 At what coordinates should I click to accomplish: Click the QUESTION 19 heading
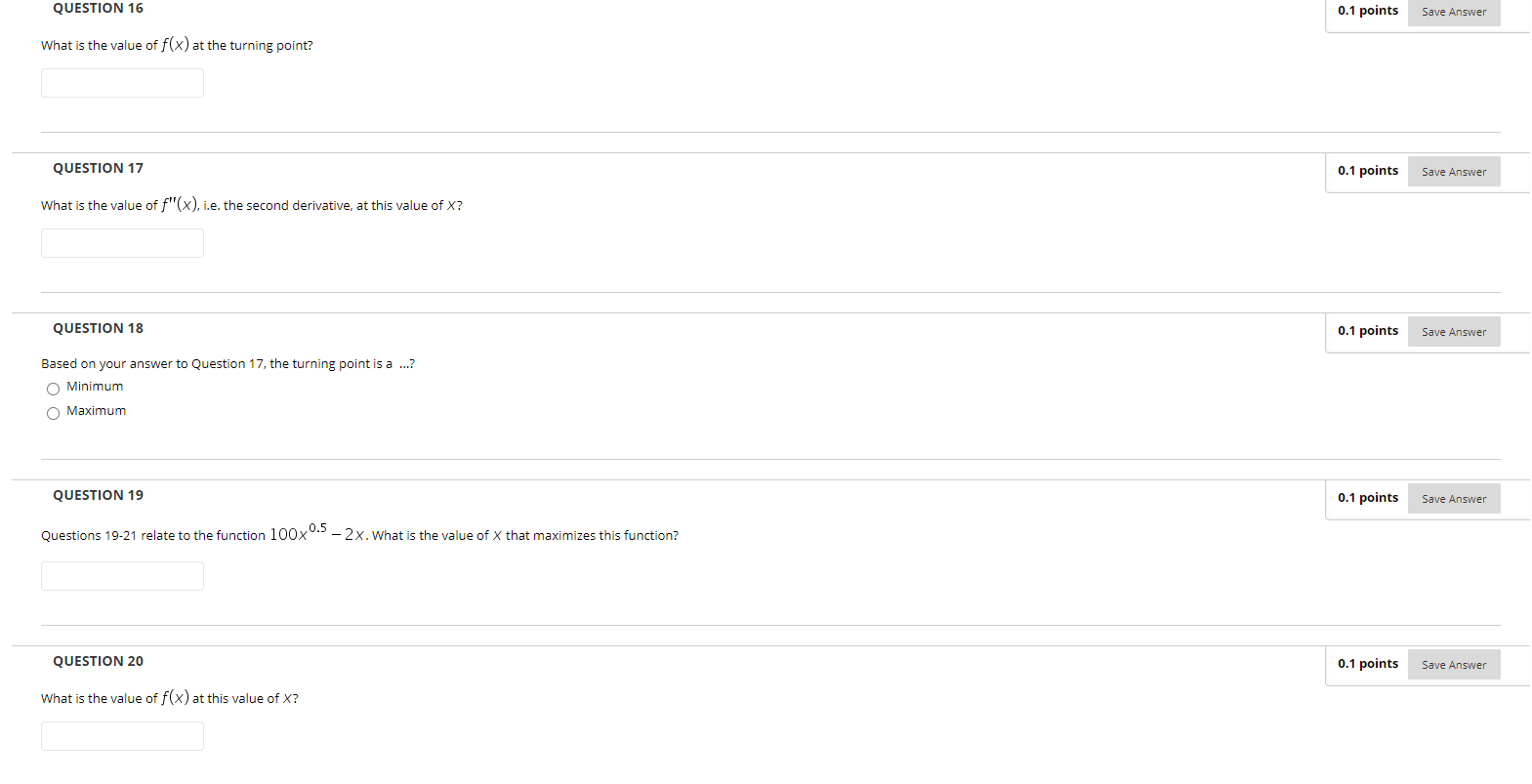98,495
